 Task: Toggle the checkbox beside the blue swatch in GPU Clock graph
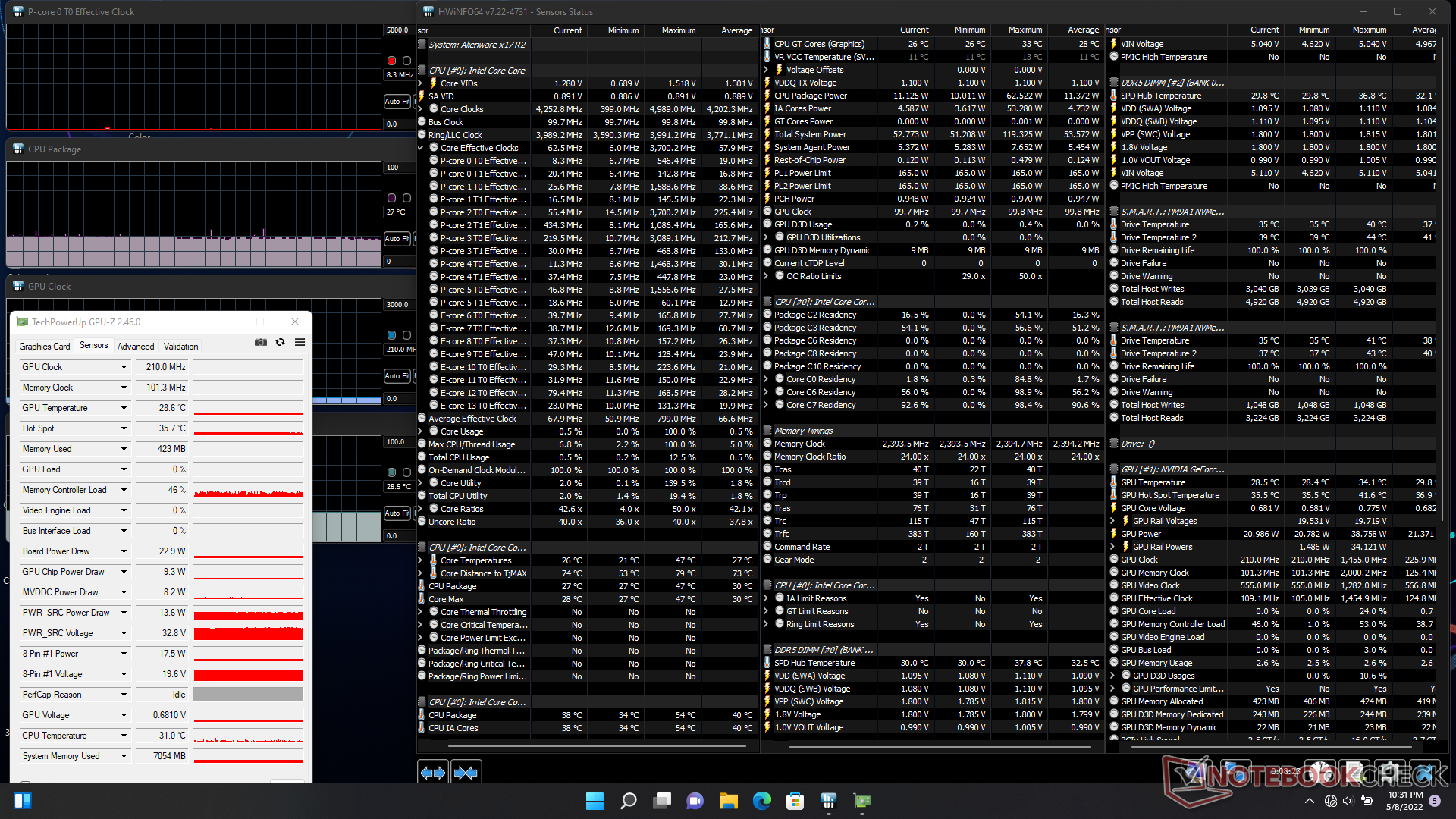406,335
